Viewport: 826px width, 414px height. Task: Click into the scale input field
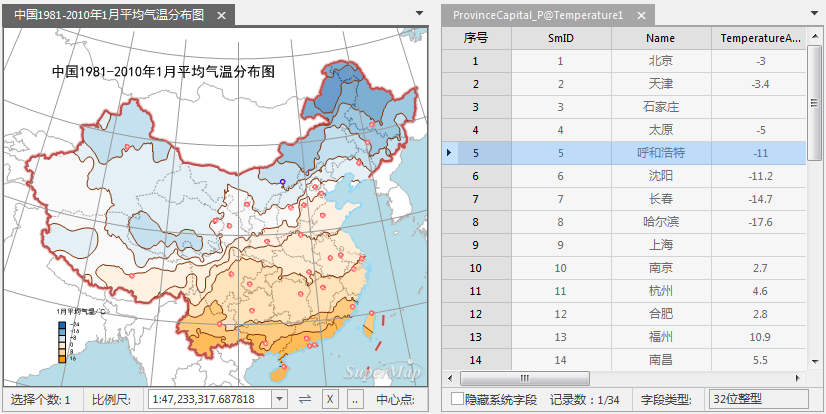pos(208,399)
